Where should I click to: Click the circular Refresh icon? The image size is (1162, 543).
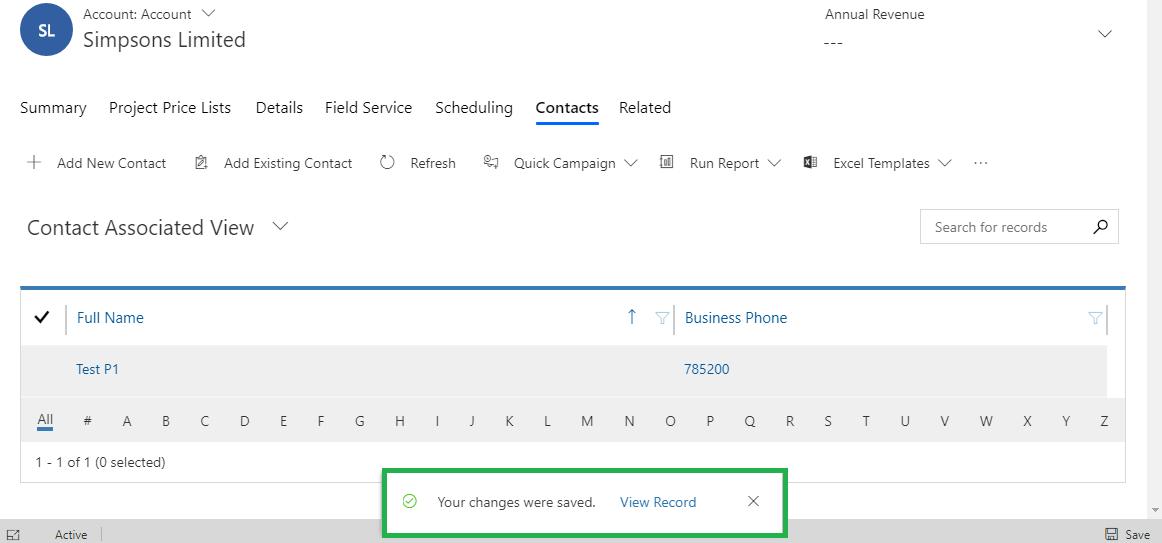click(387, 163)
